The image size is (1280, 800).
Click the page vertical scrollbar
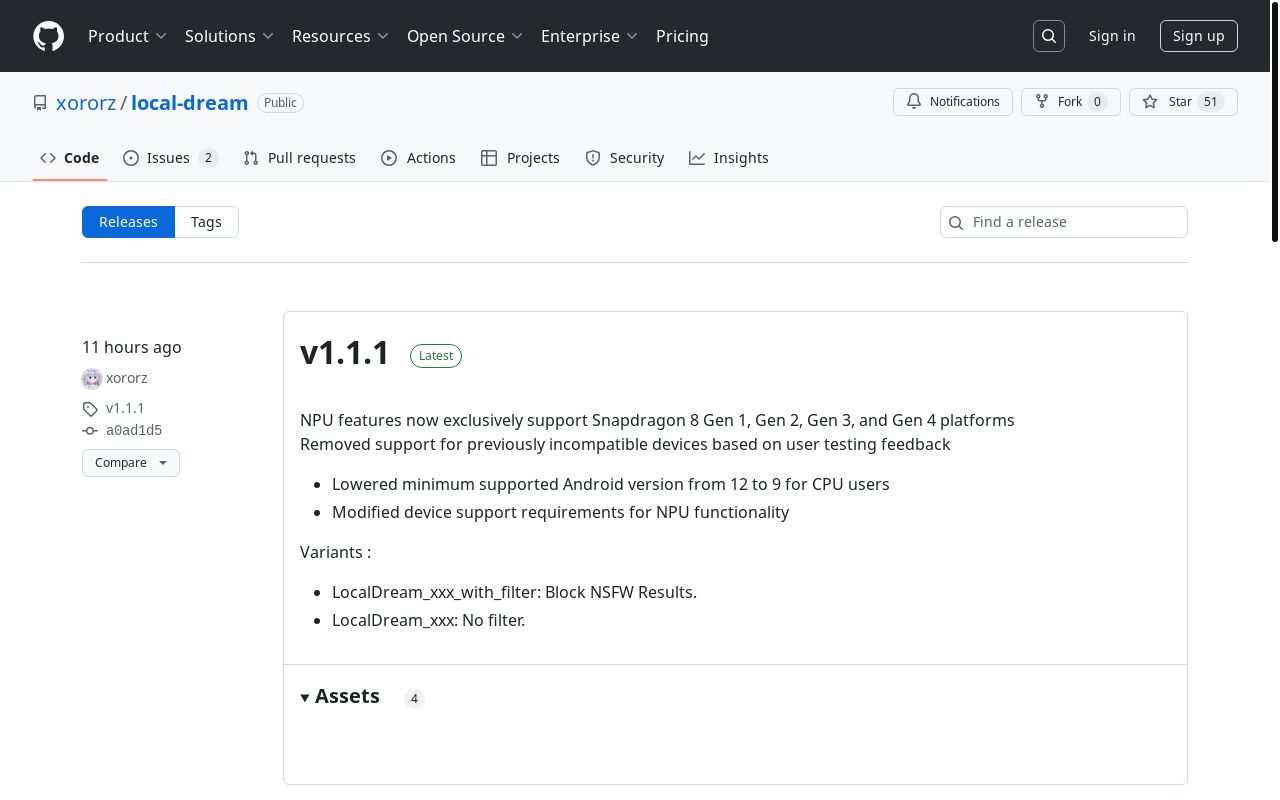tap(1274, 120)
